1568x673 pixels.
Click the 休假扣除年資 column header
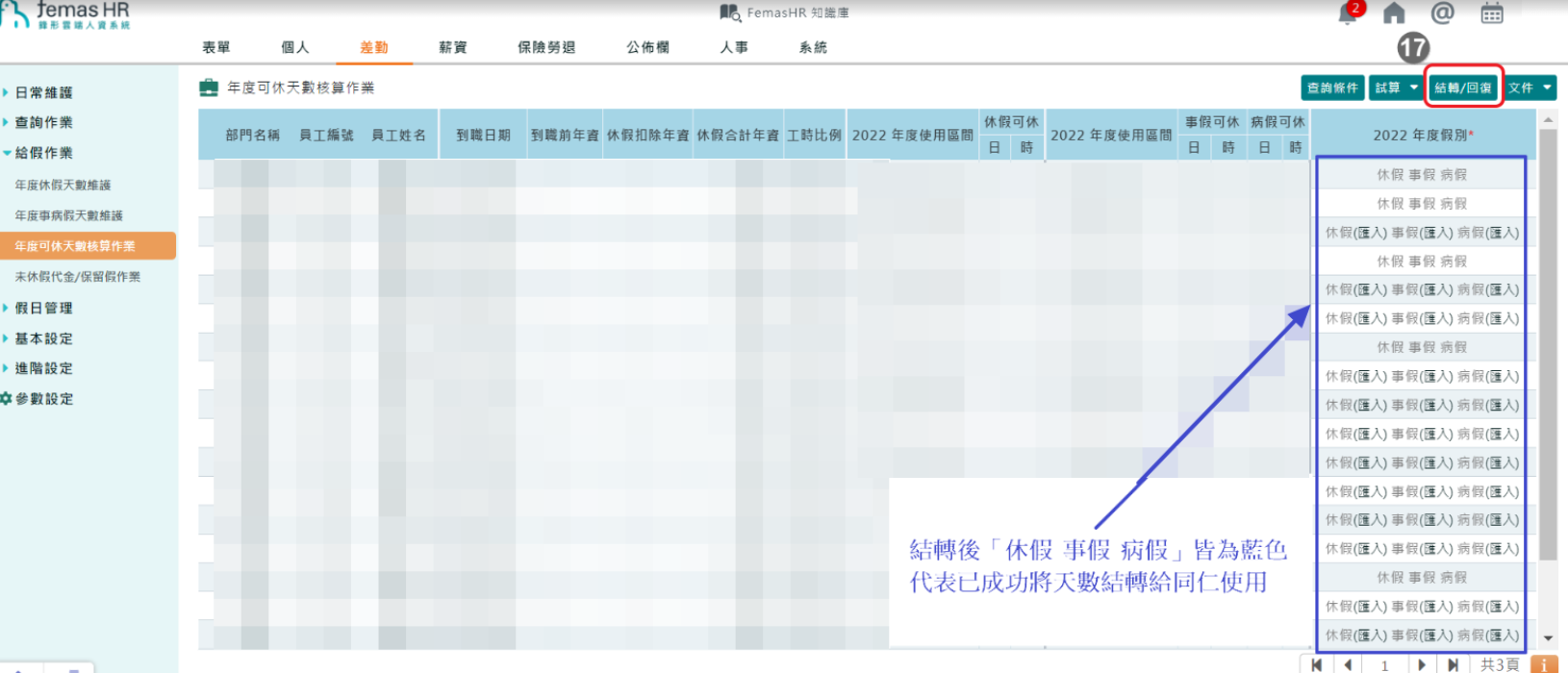647,135
